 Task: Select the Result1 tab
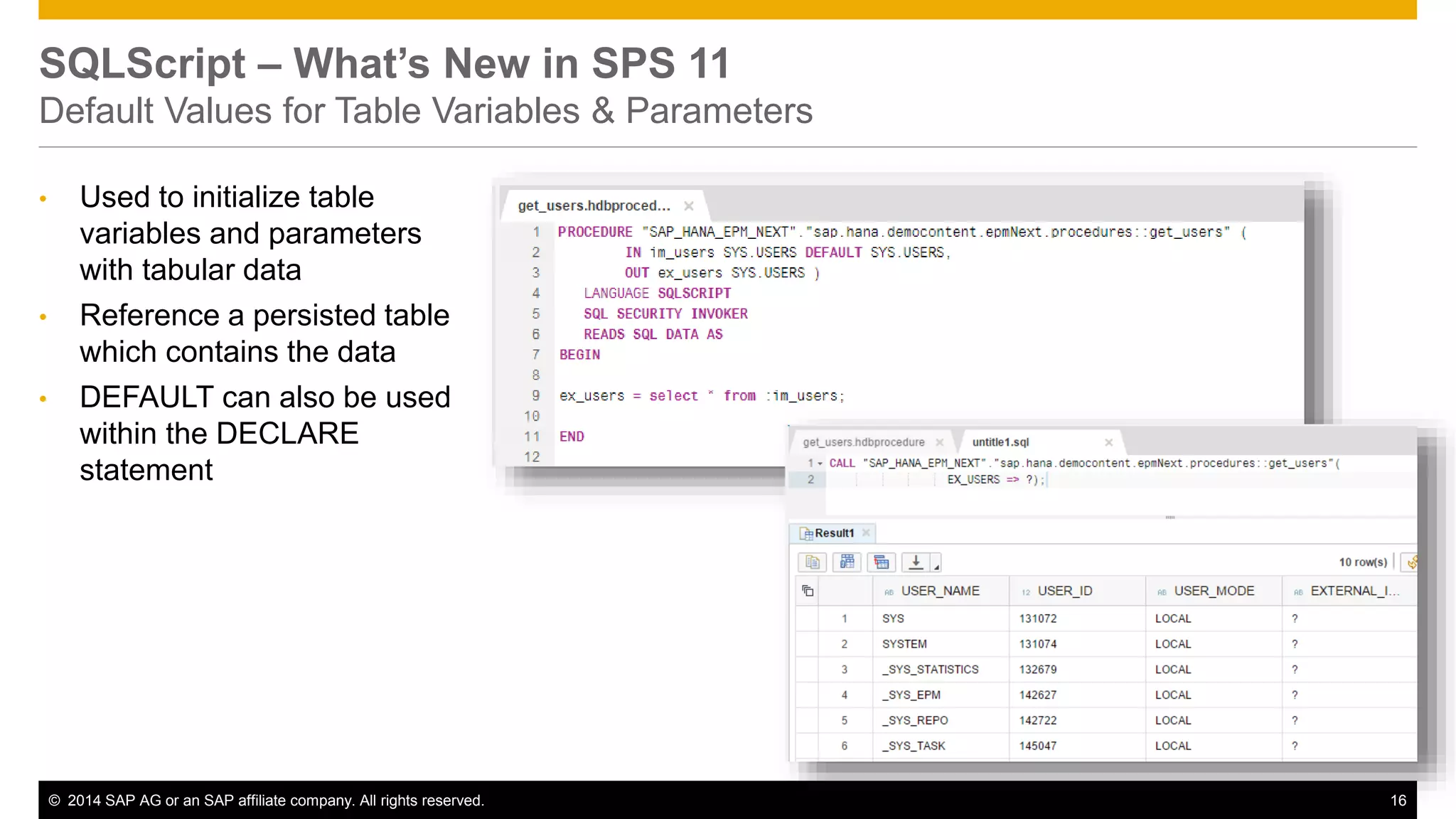[834, 533]
